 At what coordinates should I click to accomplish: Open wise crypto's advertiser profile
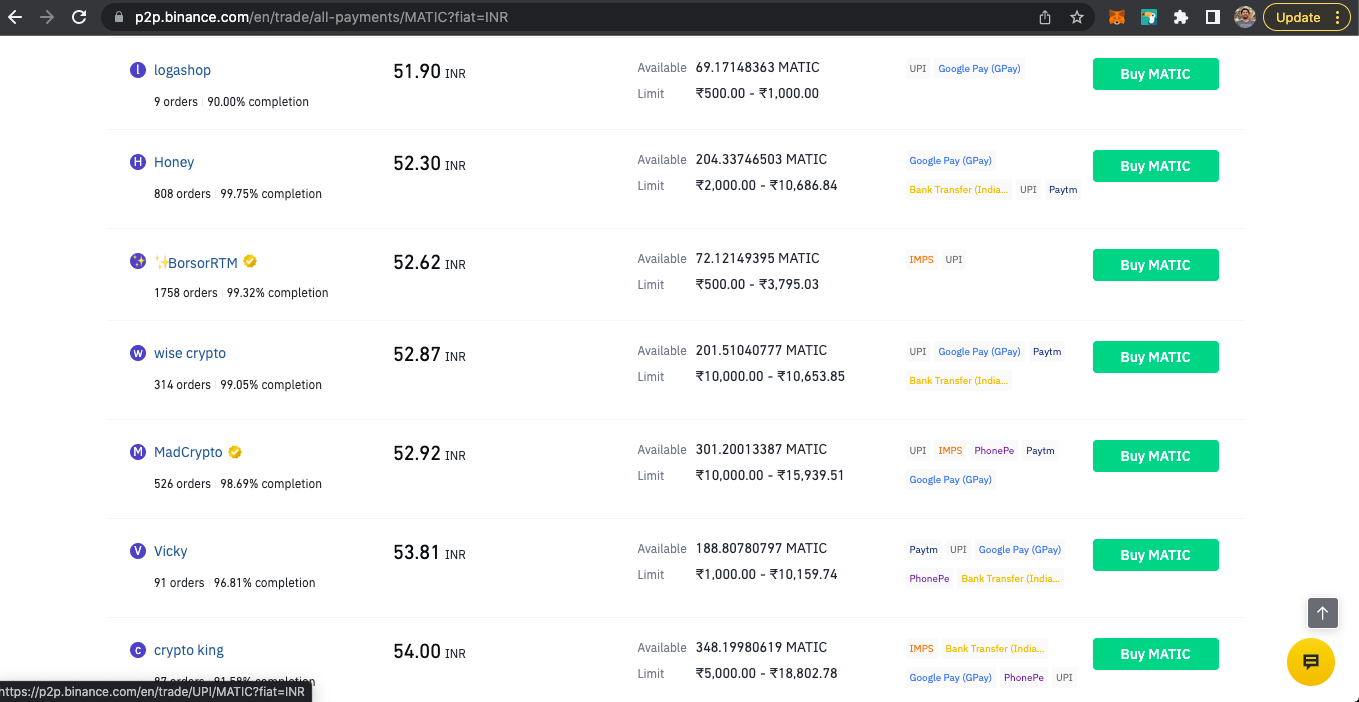tap(190, 352)
